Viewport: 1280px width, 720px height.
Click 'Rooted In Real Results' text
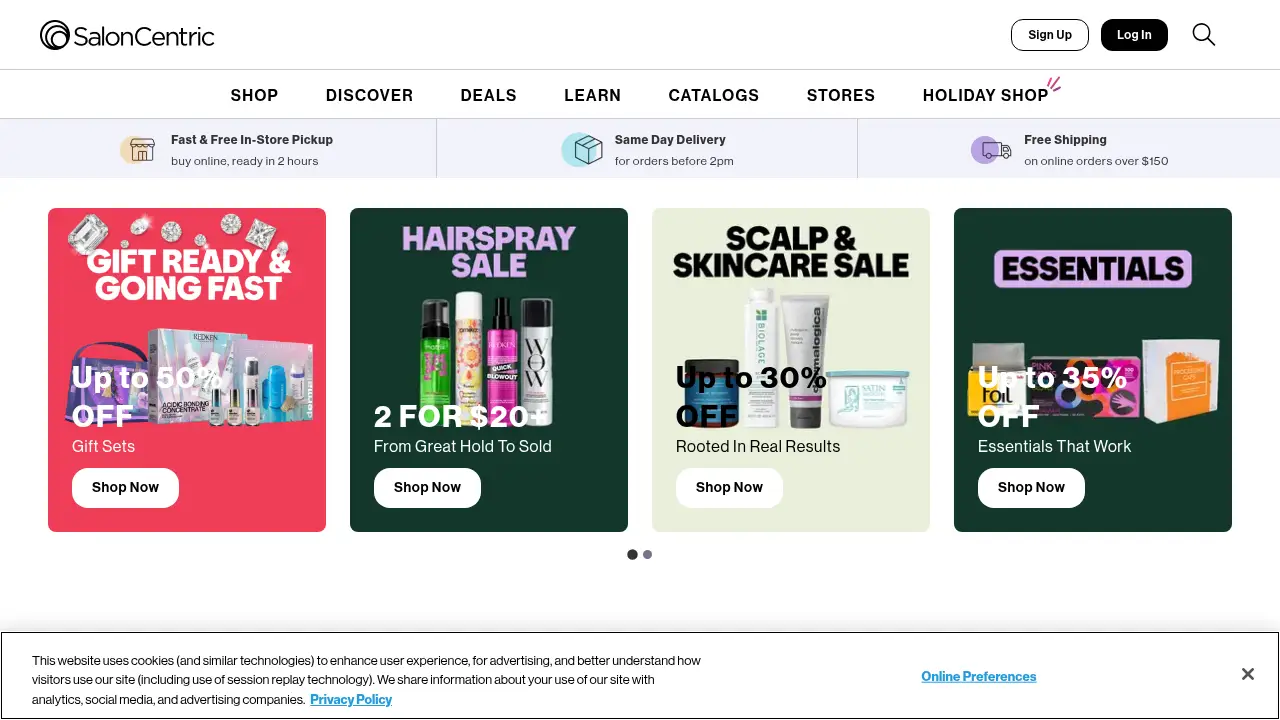click(x=758, y=446)
